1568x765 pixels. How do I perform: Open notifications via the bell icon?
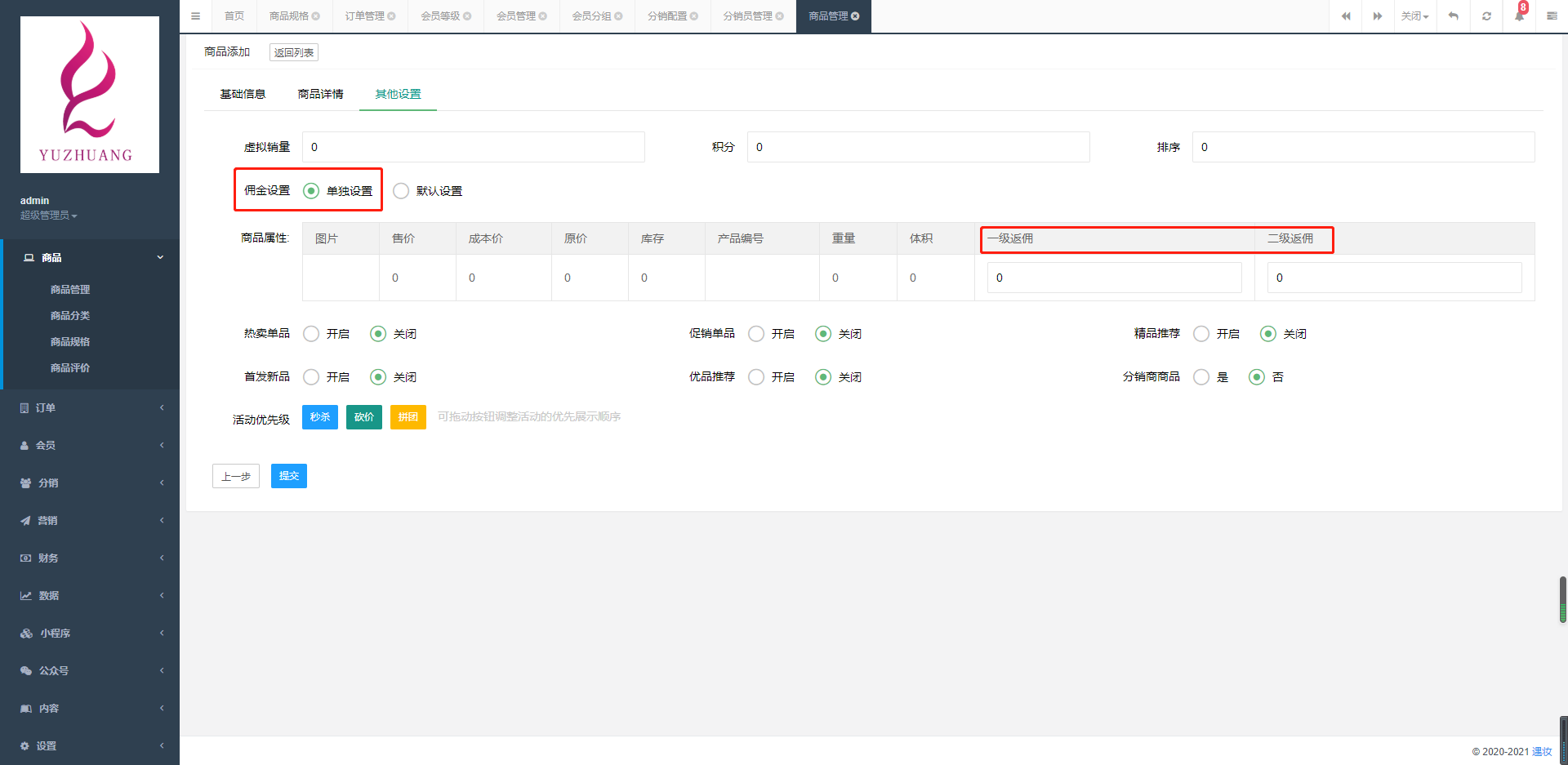click(x=1519, y=16)
